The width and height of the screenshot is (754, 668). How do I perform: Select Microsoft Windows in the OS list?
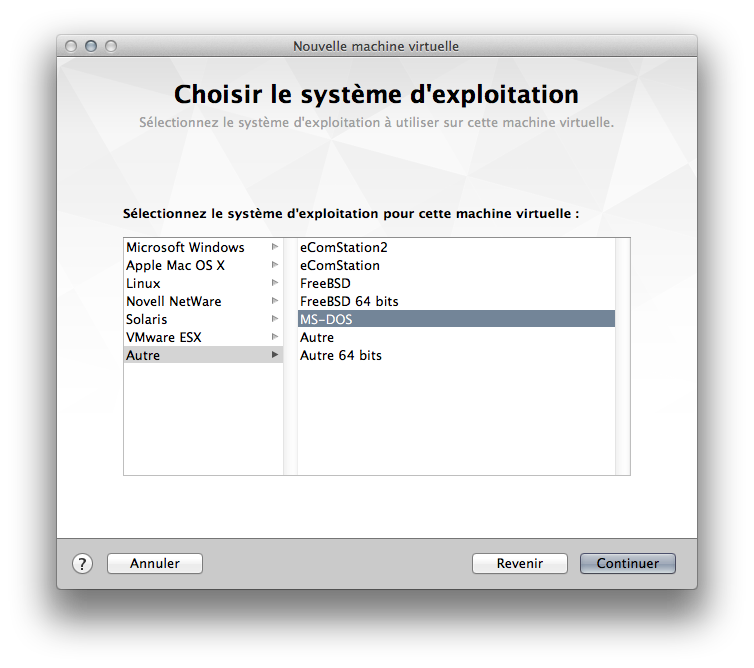pyautogui.click(x=203, y=247)
